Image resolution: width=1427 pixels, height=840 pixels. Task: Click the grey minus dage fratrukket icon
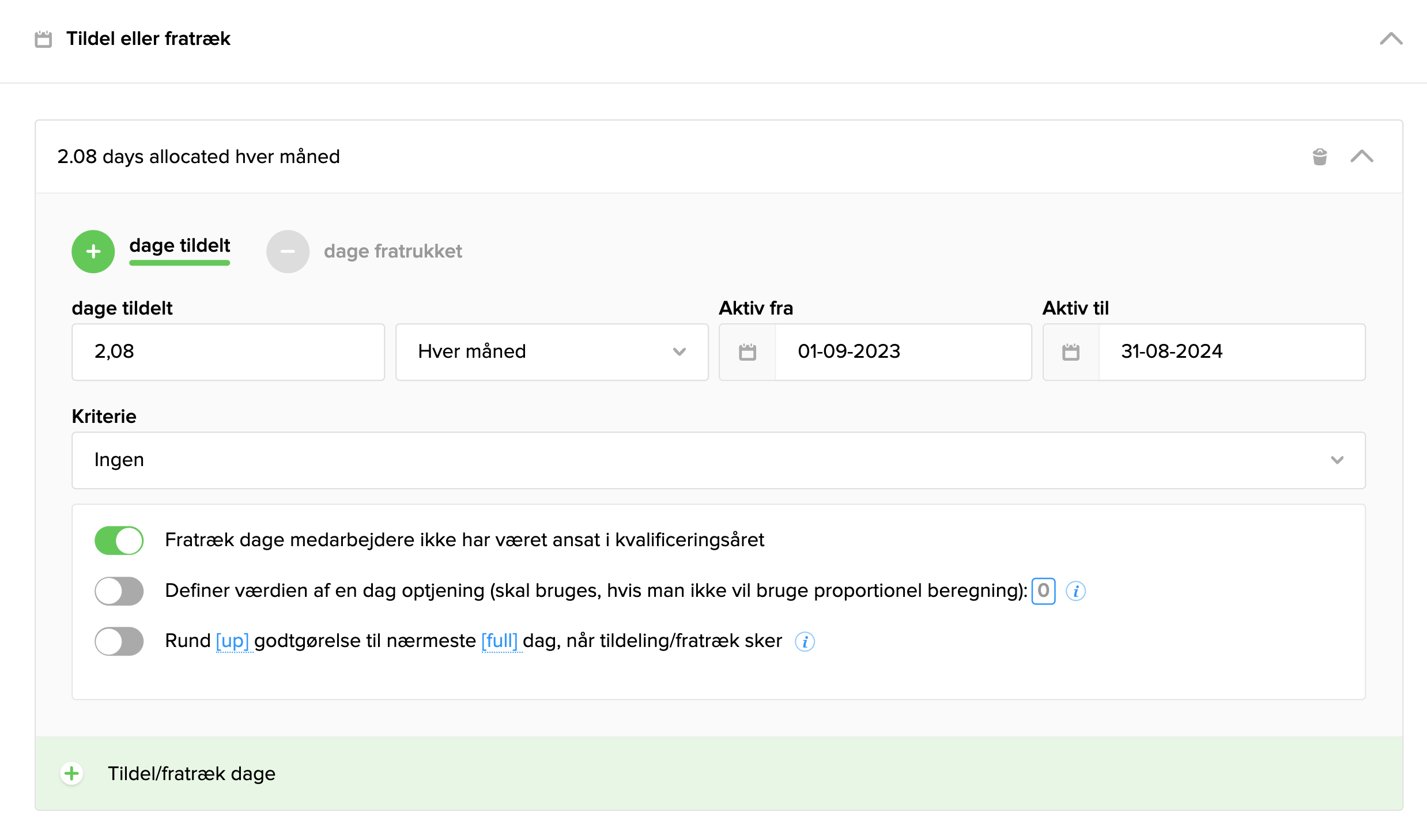tap(288, 251)
